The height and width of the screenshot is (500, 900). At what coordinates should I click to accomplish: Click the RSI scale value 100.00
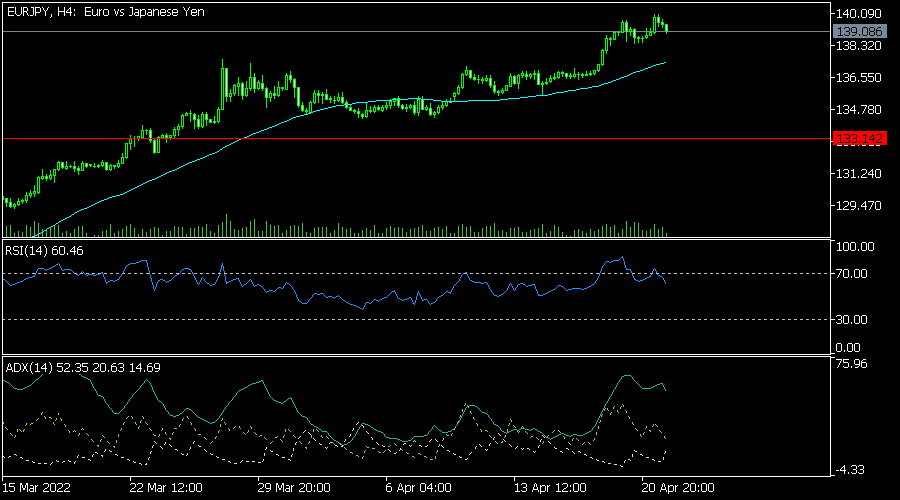855,247
